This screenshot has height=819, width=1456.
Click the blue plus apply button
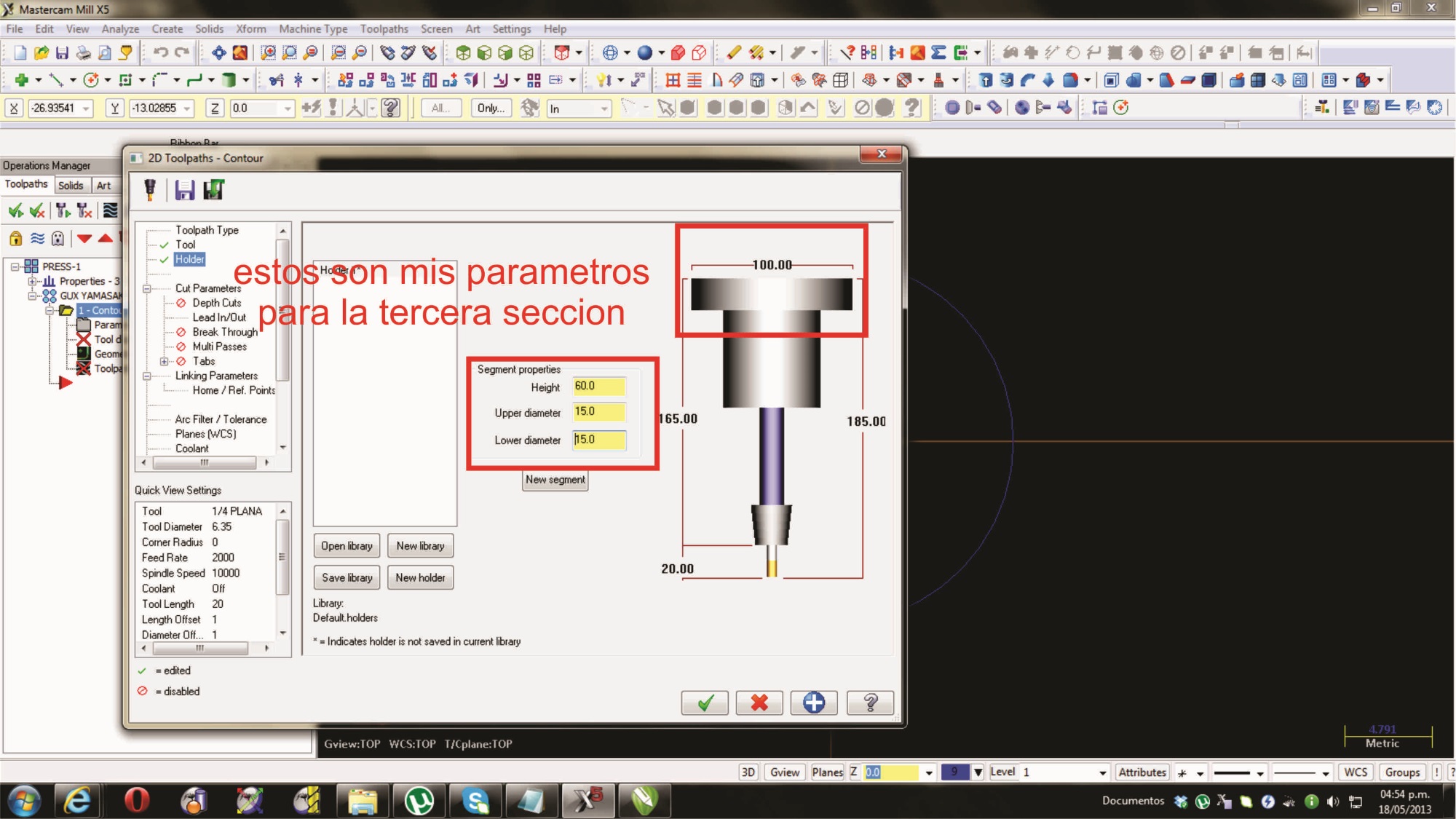click(x=814, y=703)
